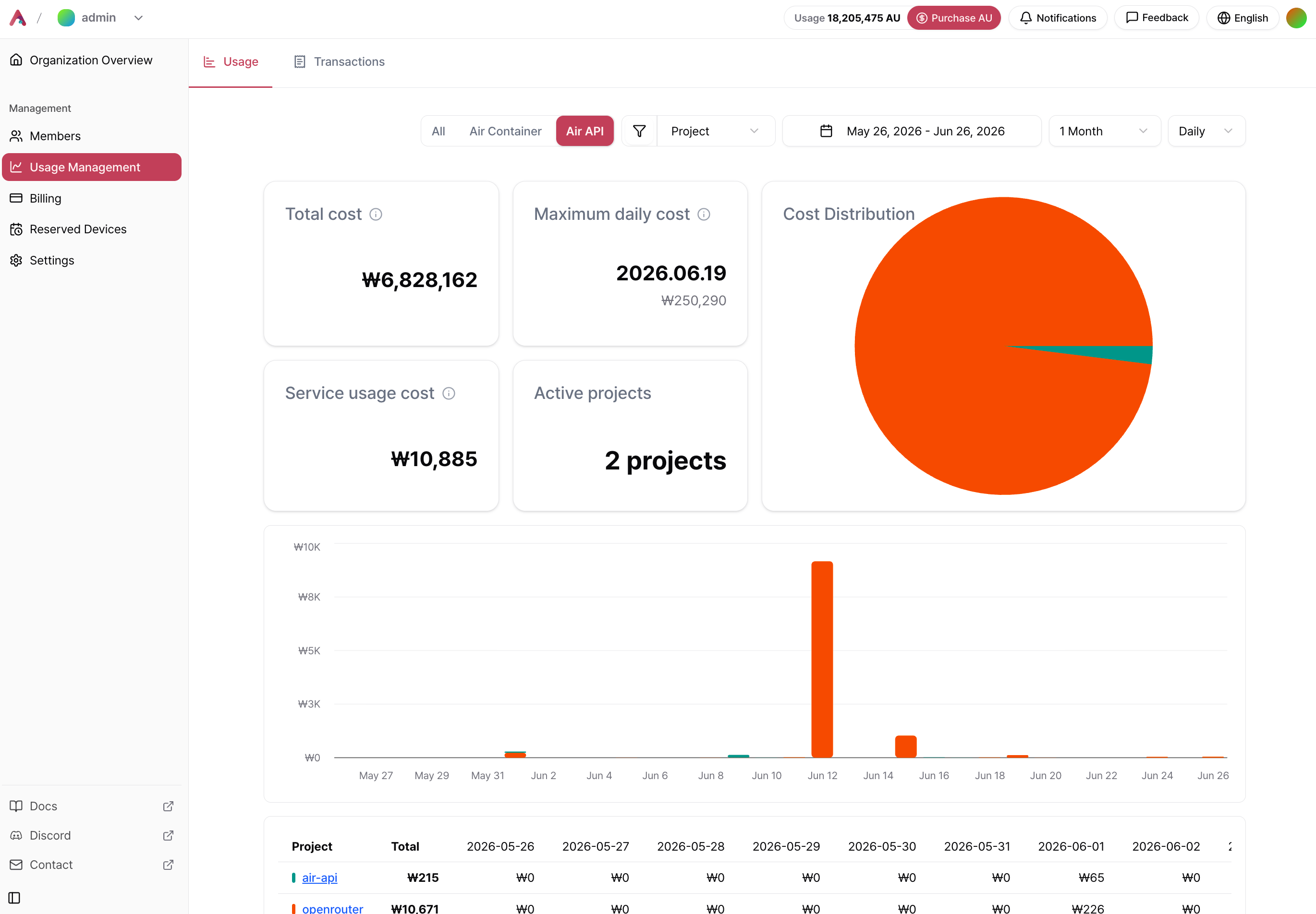
Task: Click the Billing card icon
Action: (x=16, y=198)
